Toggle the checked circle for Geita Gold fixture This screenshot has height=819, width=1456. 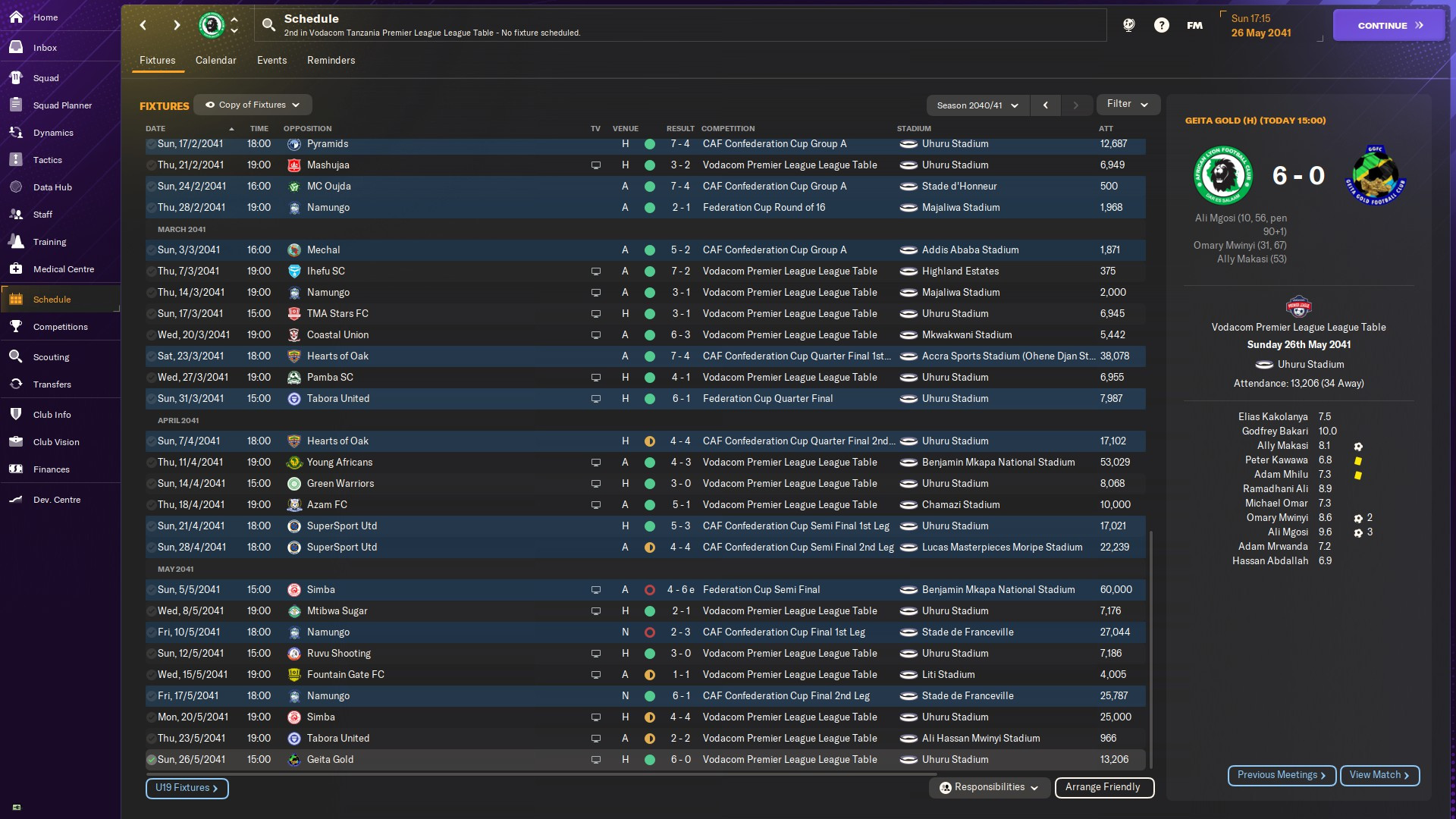coord(151,760)
